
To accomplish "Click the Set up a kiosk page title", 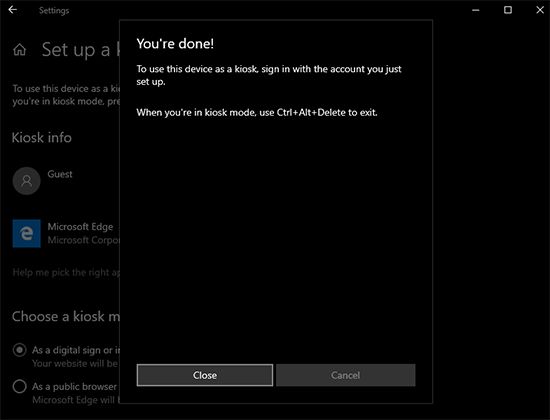I will point(81,49).
